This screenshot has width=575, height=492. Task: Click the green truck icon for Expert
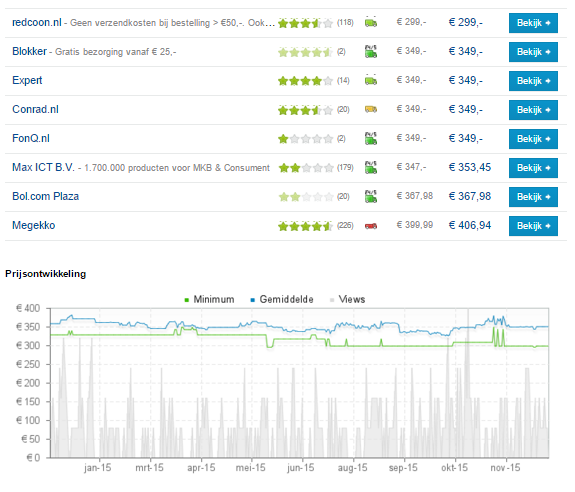[371, 81]
